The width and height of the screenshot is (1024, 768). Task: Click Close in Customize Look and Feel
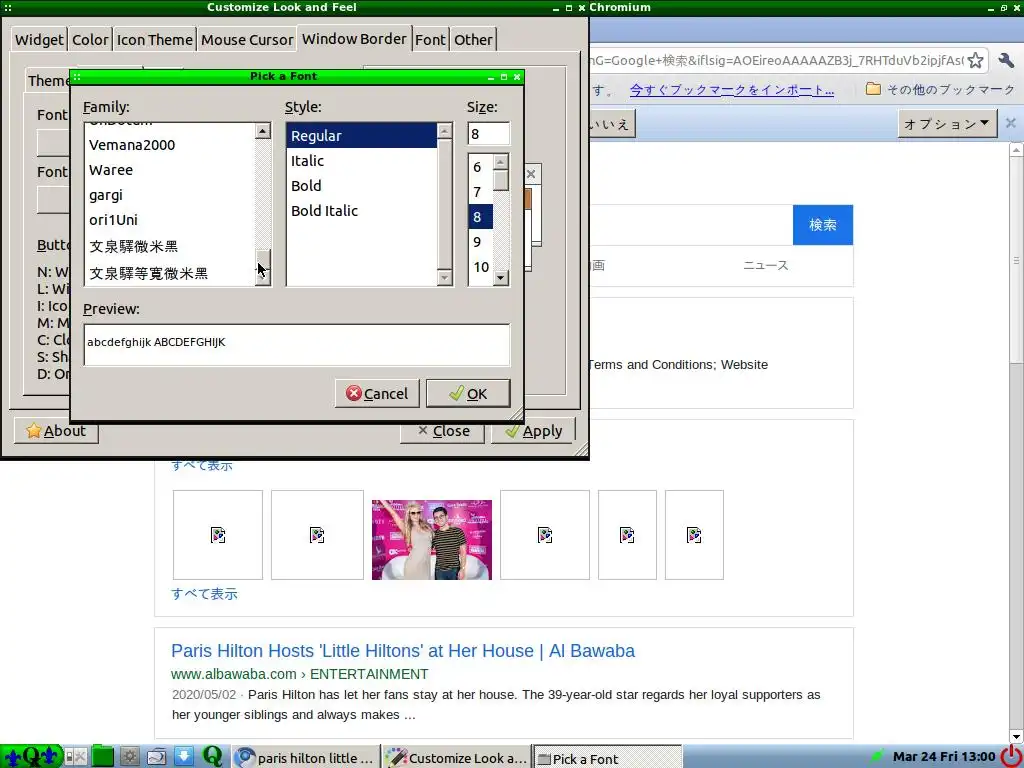coord(442,431)
